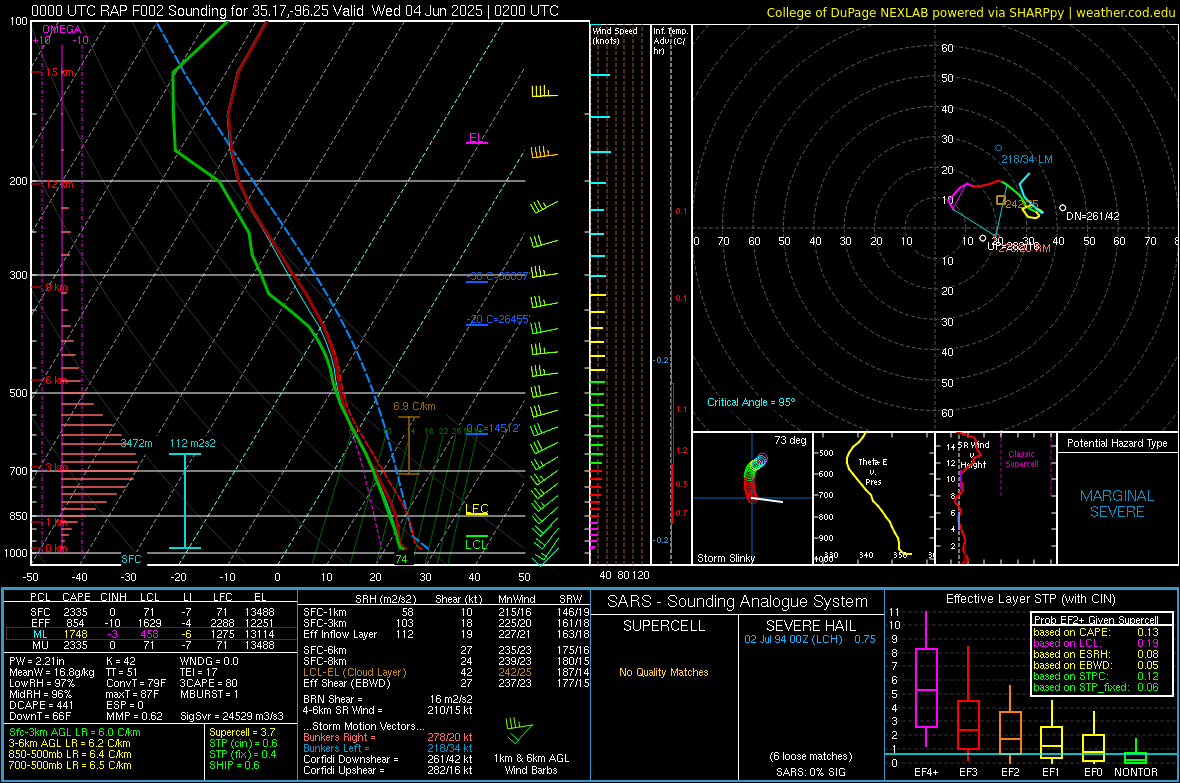1180x783 pixels.
Task: Click the 1km & 6km wind barb symbol
Action: click(519, 731)
